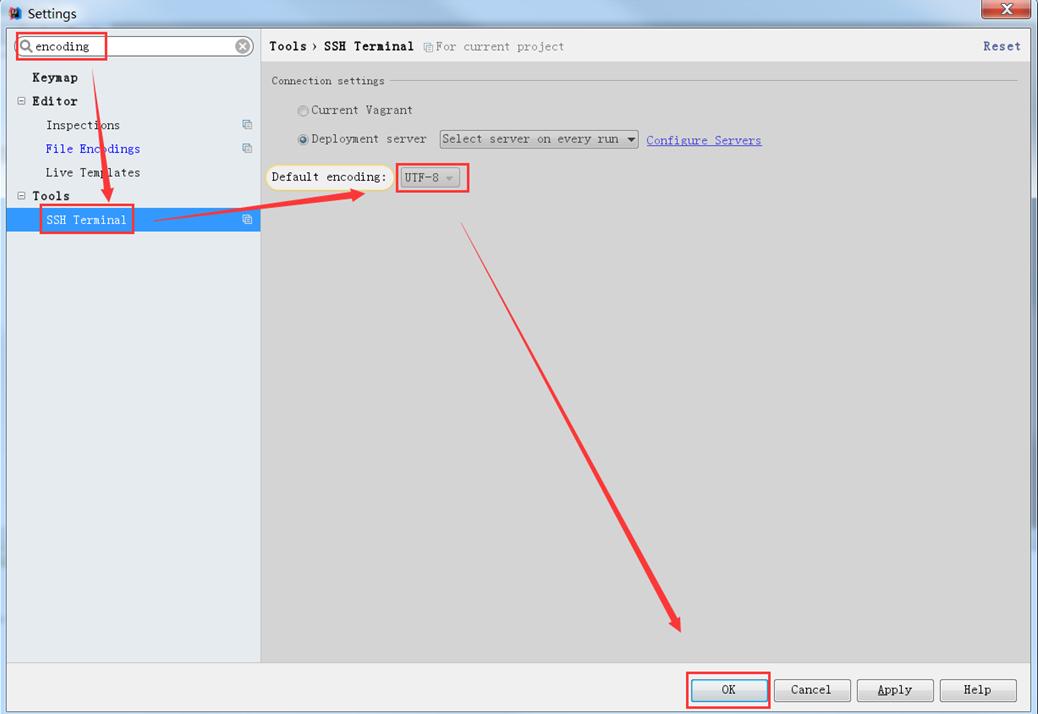Select Keymap in the settings tree
The width and height of the screenshot is (1038, 714).
55,77
